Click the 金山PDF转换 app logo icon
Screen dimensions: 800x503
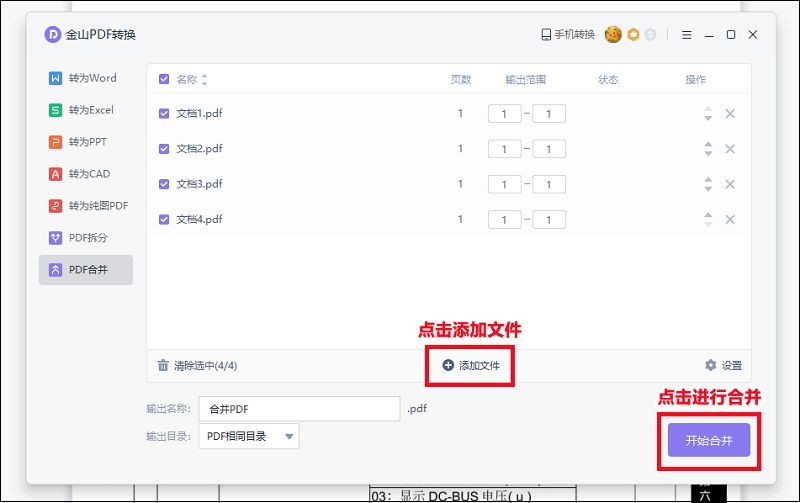click(53, 35)
